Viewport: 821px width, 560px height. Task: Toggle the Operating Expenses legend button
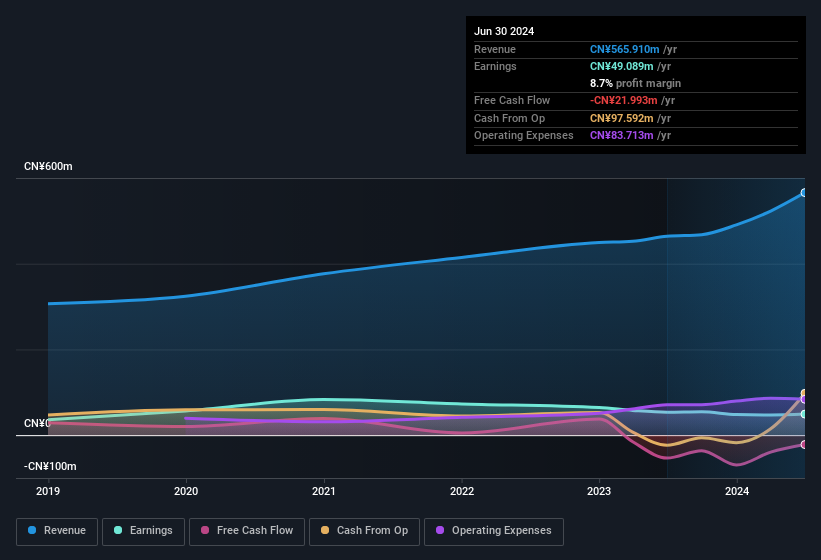(494, 531)
